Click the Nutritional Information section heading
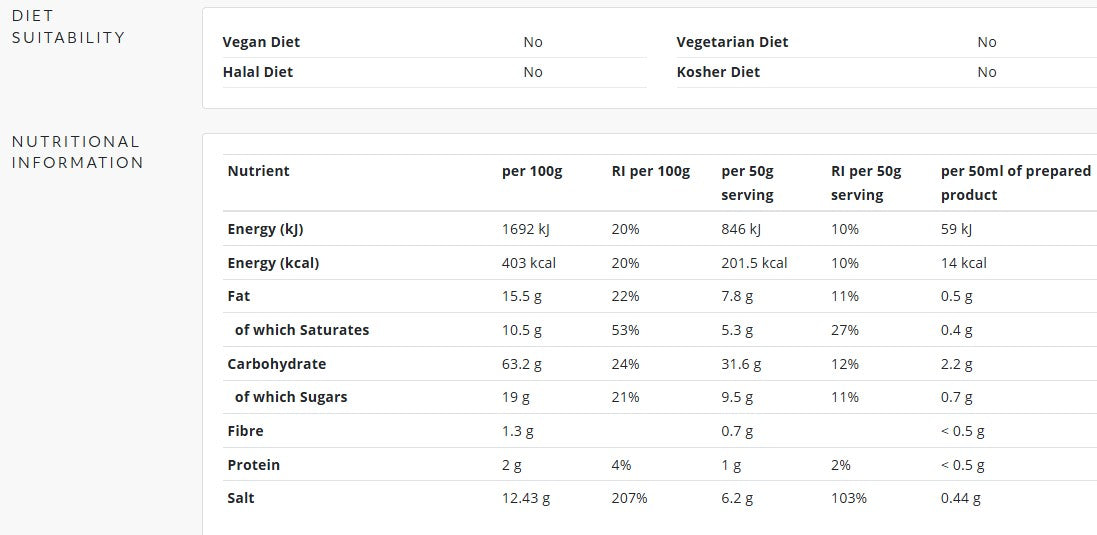Viewport: 1097px width, 535px height. pos(77,152)
